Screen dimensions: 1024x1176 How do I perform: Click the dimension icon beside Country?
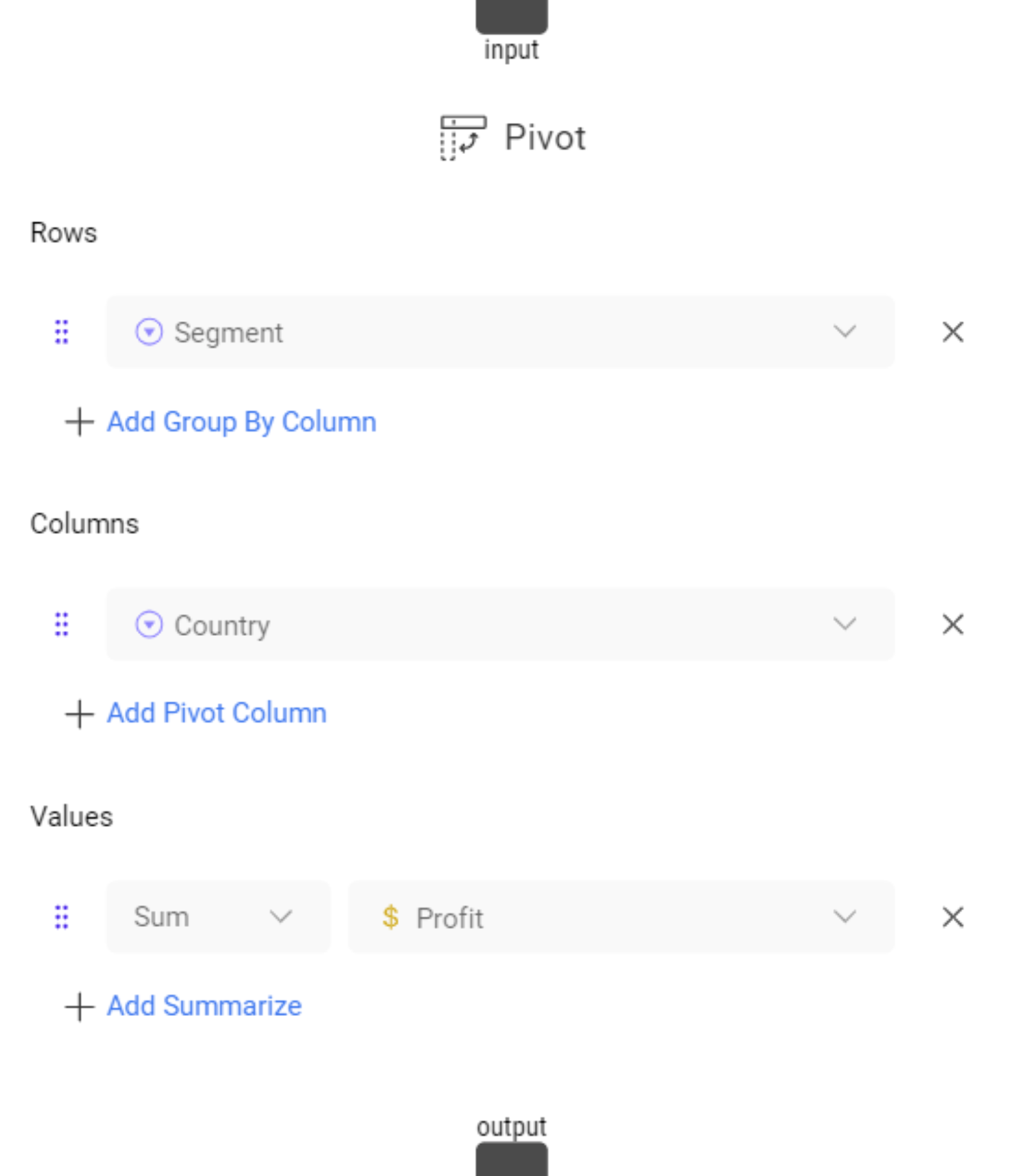149,624
